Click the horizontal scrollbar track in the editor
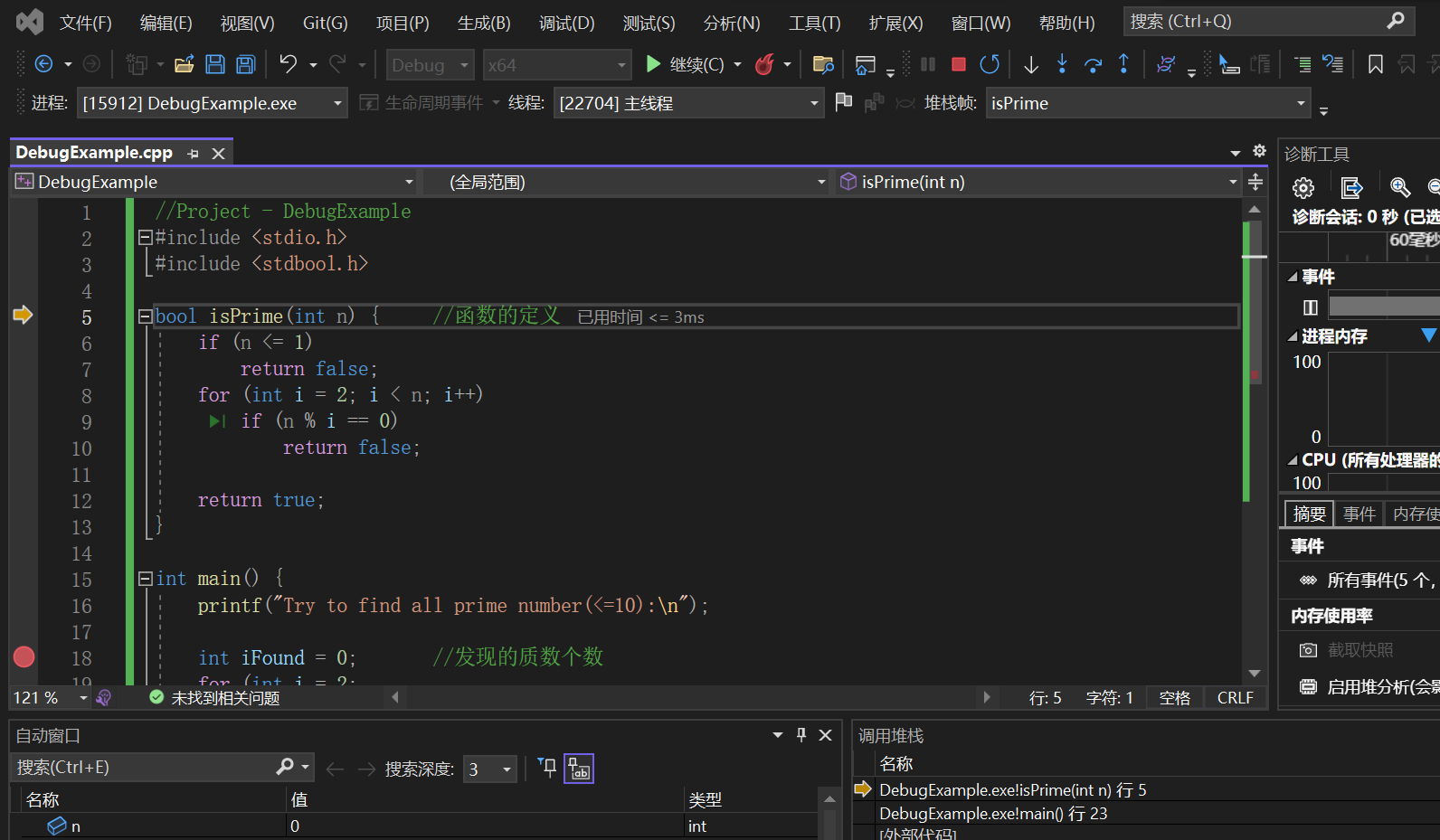Screen dimensions: 1440x840 693,697
